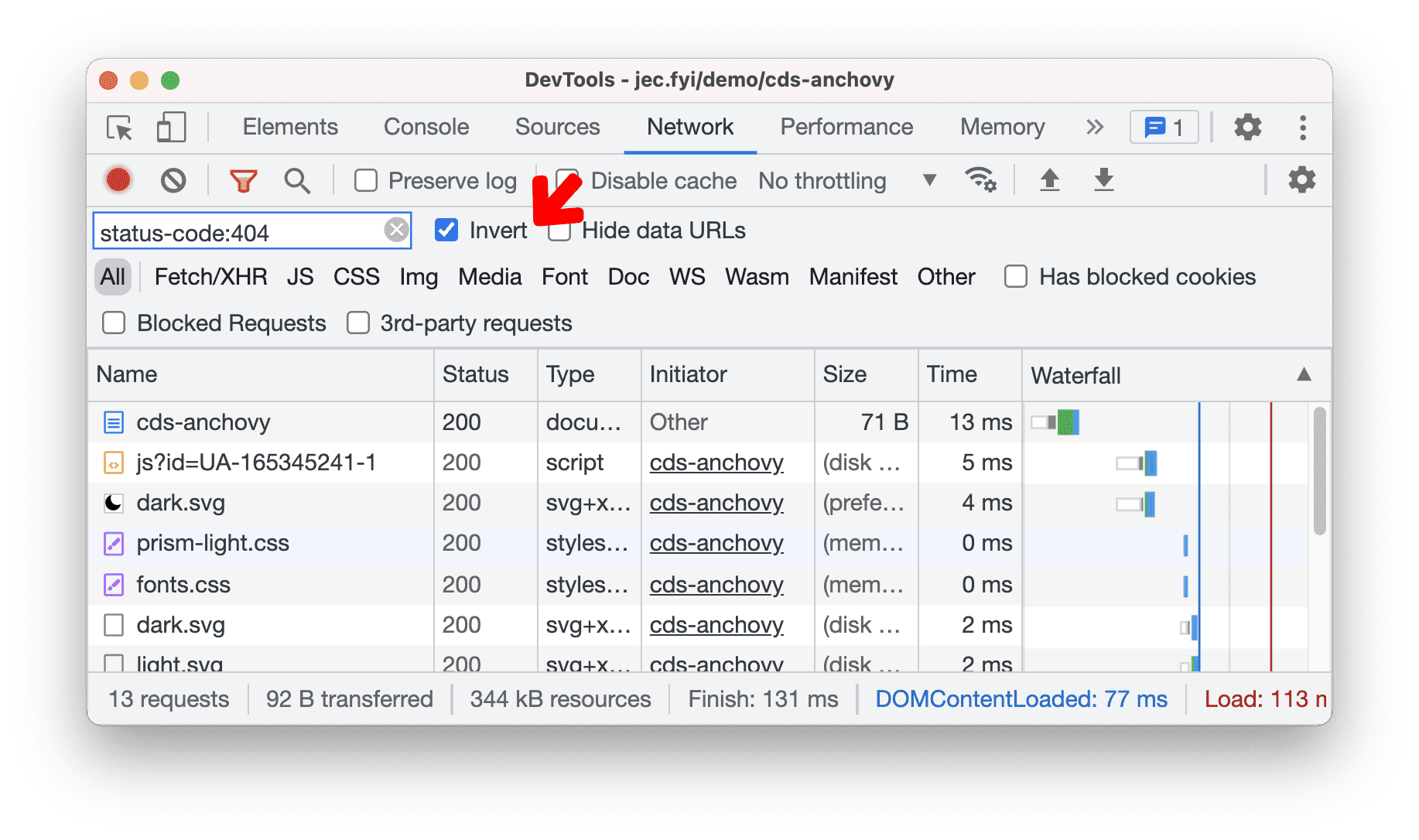Switch to the Performance panel
The width and height of the screenshot is (1419, 840).
[x=846, y=127]
